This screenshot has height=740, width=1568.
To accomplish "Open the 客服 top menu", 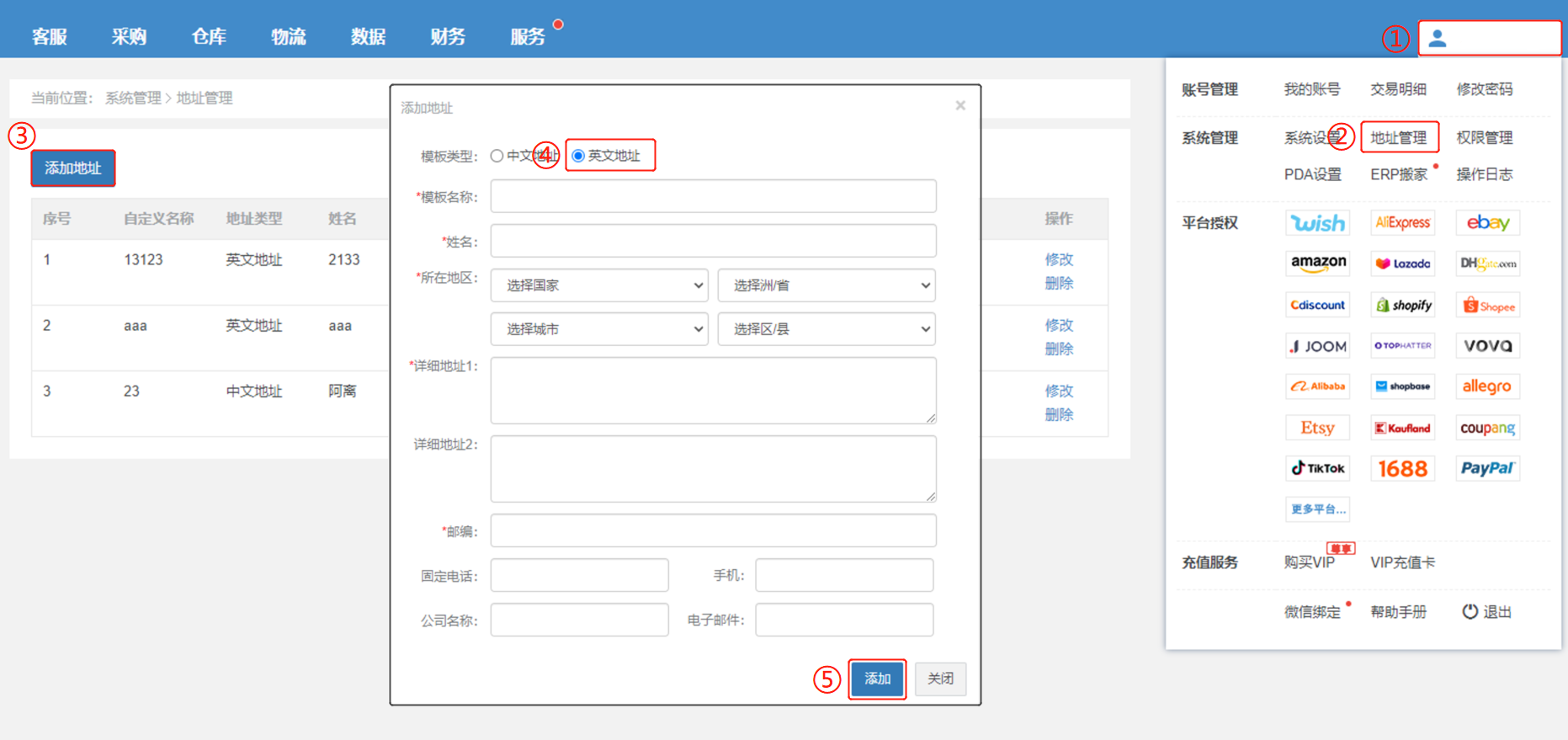I will [50, 37].
